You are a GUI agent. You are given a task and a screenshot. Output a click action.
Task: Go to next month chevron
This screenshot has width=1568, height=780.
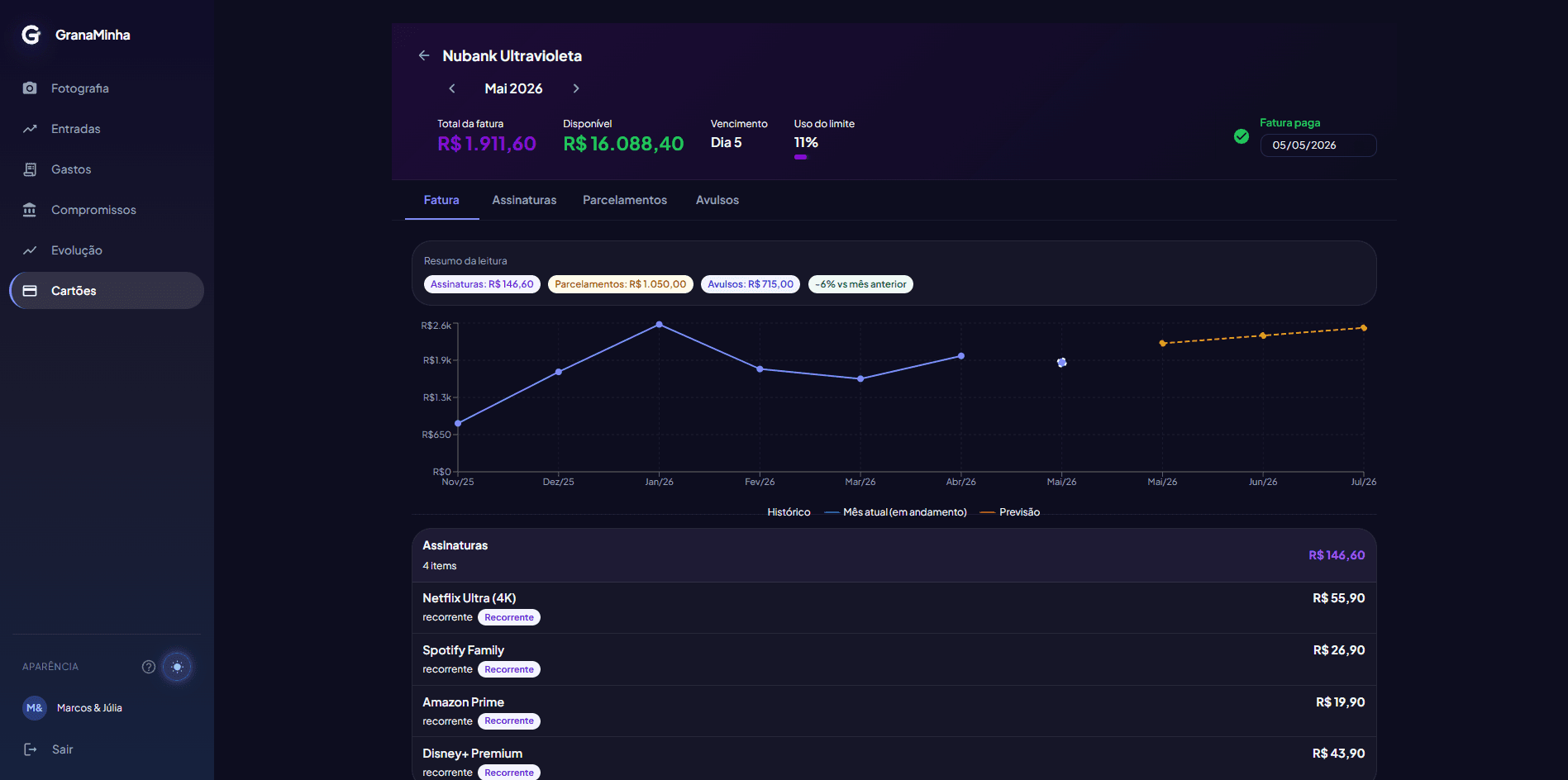coord(576,88)
